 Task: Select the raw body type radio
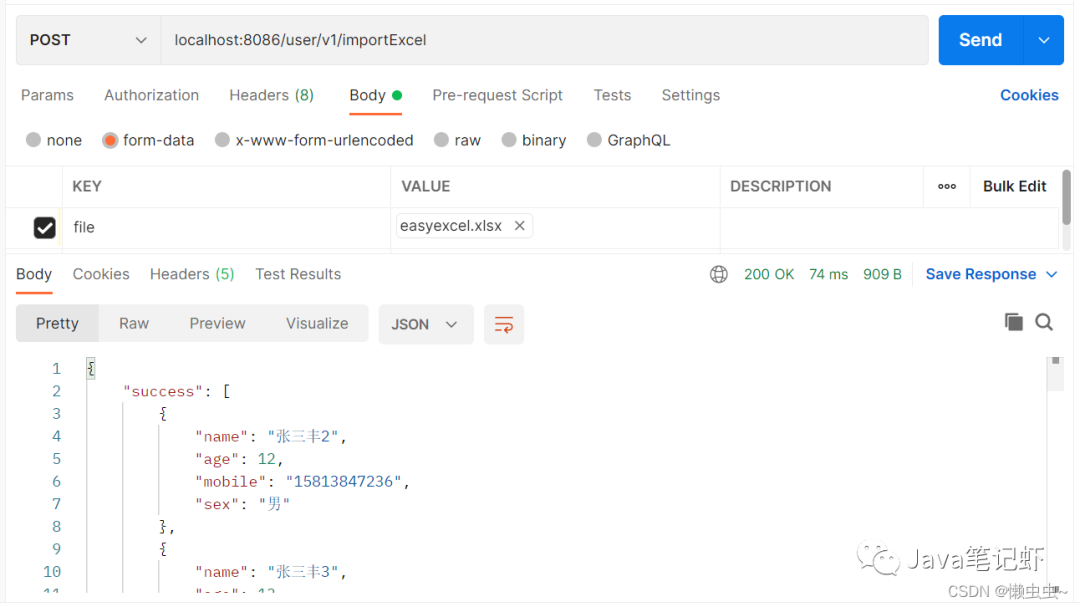442,141
